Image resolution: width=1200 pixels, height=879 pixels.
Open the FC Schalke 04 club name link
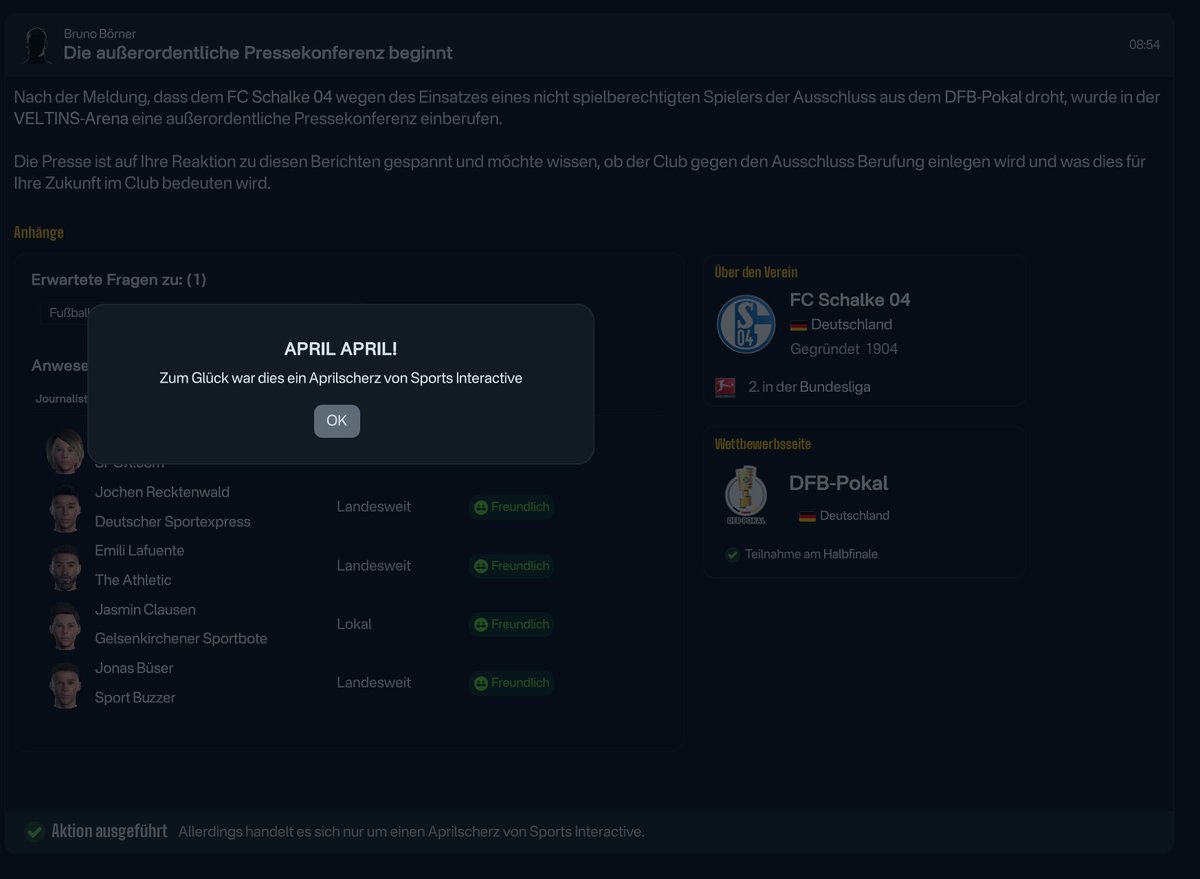click(x=850, y=300)
